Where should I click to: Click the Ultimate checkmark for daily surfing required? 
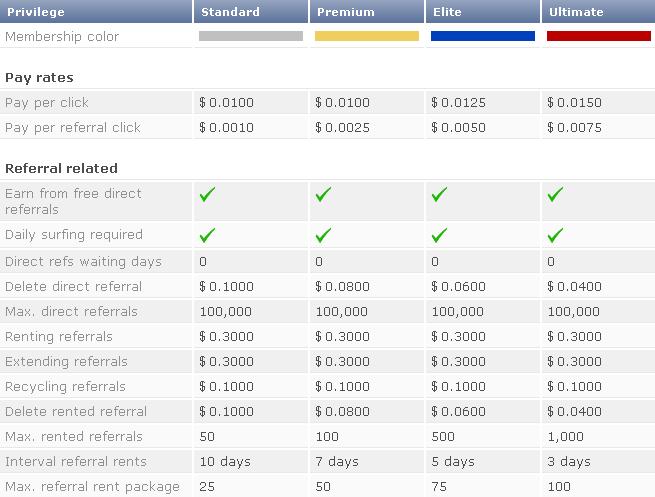[555, 235]
